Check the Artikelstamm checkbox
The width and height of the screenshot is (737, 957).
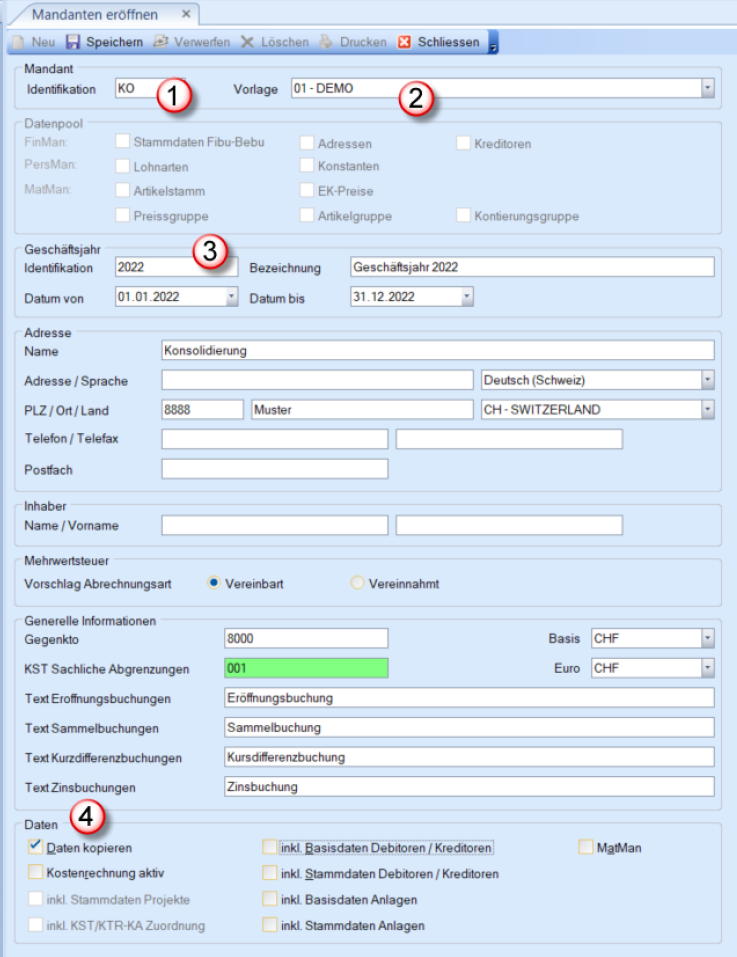(123, 190)
